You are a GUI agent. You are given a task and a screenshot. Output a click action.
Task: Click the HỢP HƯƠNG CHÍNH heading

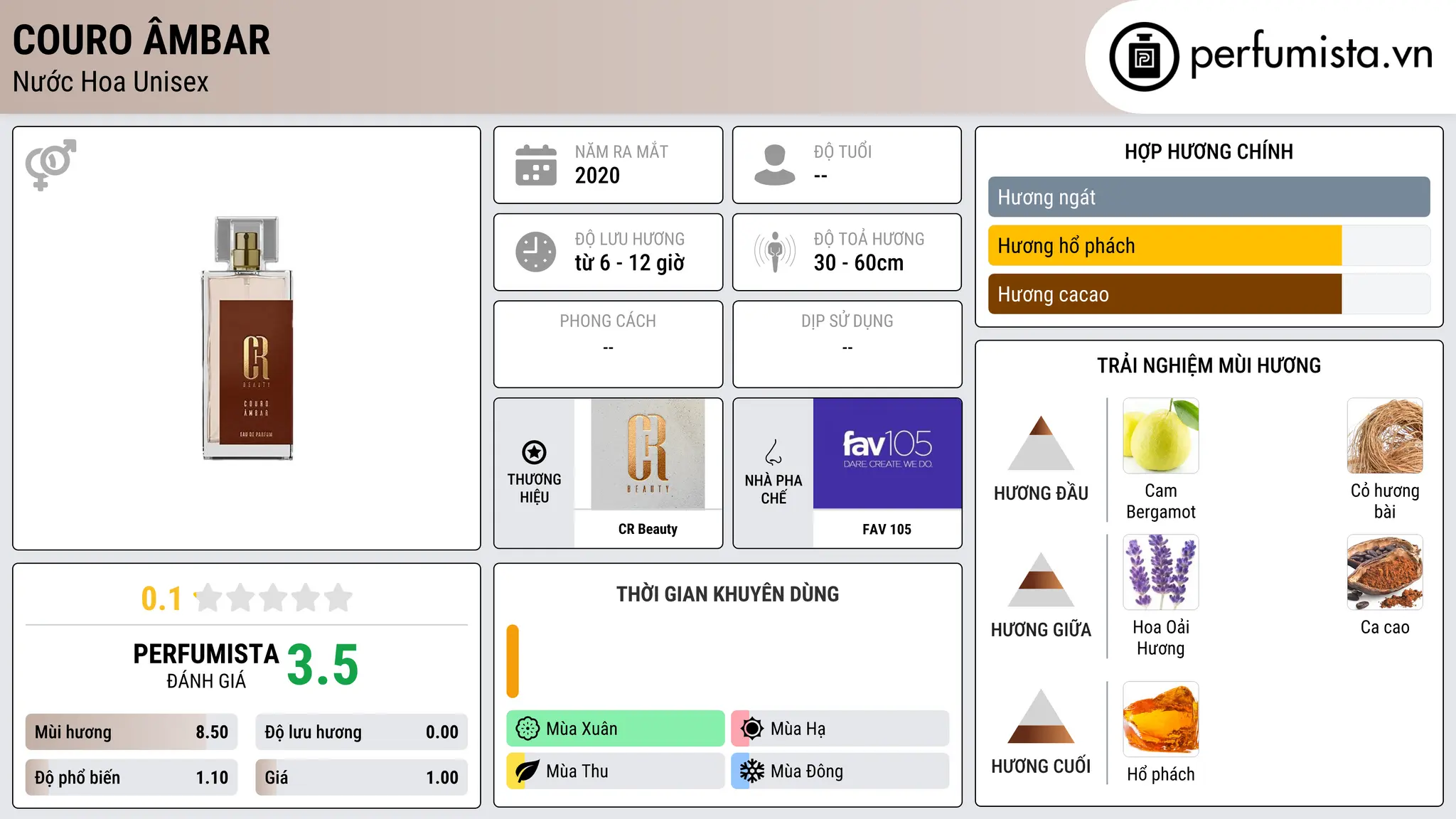tap(1209, 152)
